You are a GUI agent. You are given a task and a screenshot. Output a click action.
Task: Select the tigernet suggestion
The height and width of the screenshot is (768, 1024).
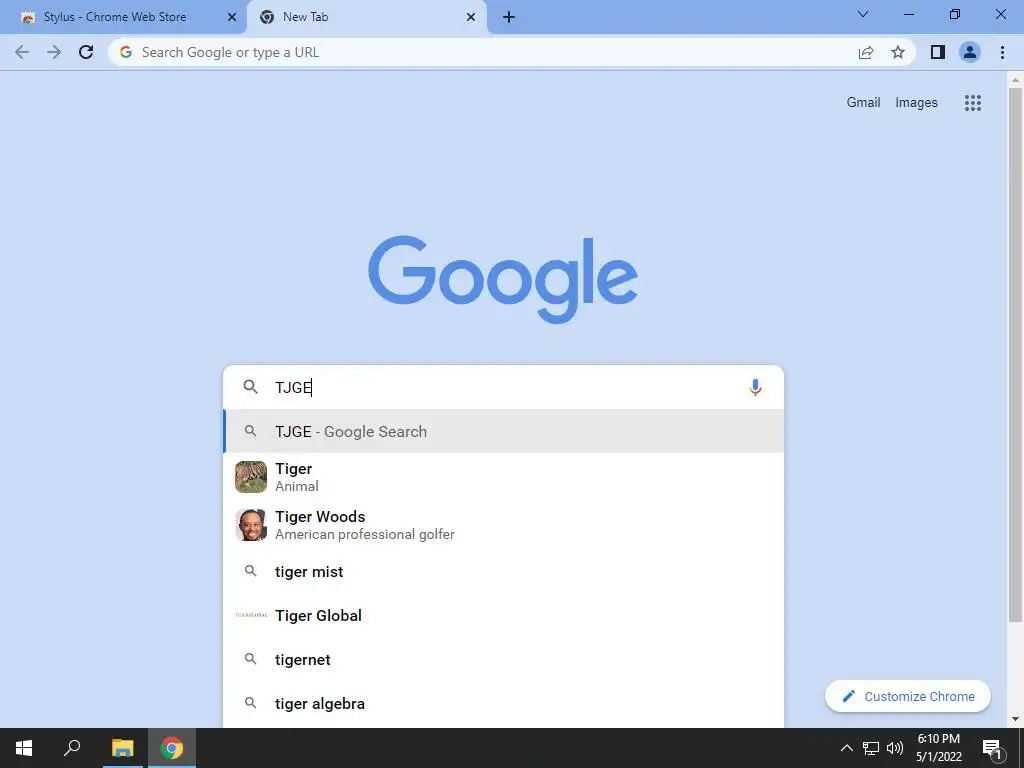[x=504, y=660]
